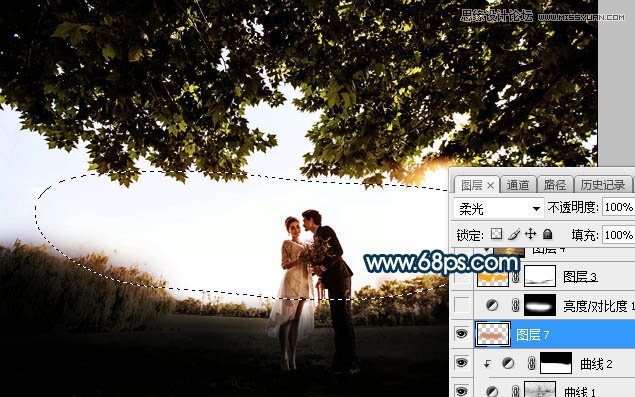Toggle lock all padlock icon
This screenshot has height=397, width=635.
pos(548,234)
